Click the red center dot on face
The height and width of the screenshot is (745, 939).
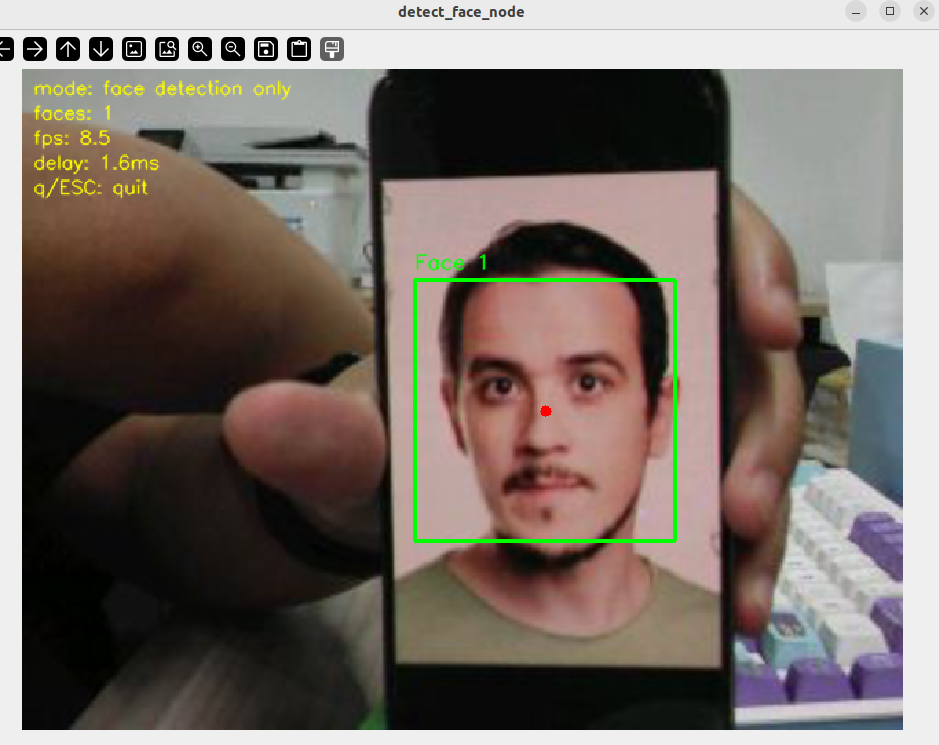click(x=546, y=411)
